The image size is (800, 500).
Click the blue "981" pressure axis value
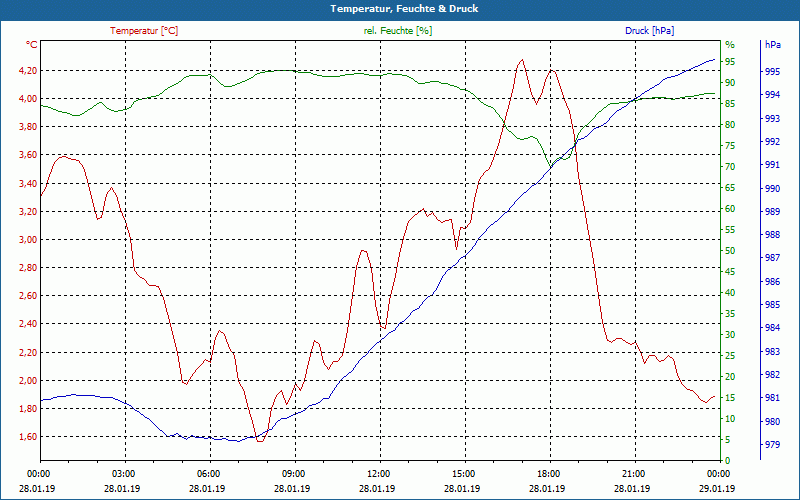(772, 398)
